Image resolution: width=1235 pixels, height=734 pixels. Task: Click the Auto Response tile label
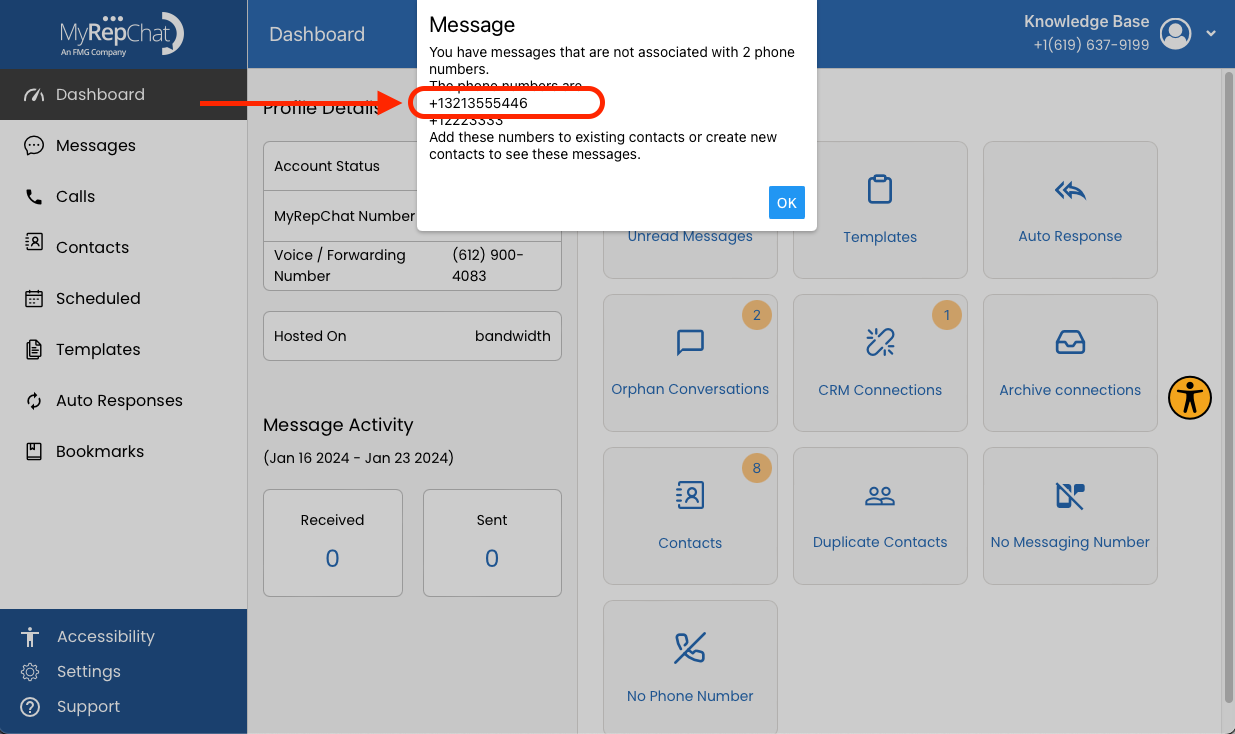point(1070,236)
